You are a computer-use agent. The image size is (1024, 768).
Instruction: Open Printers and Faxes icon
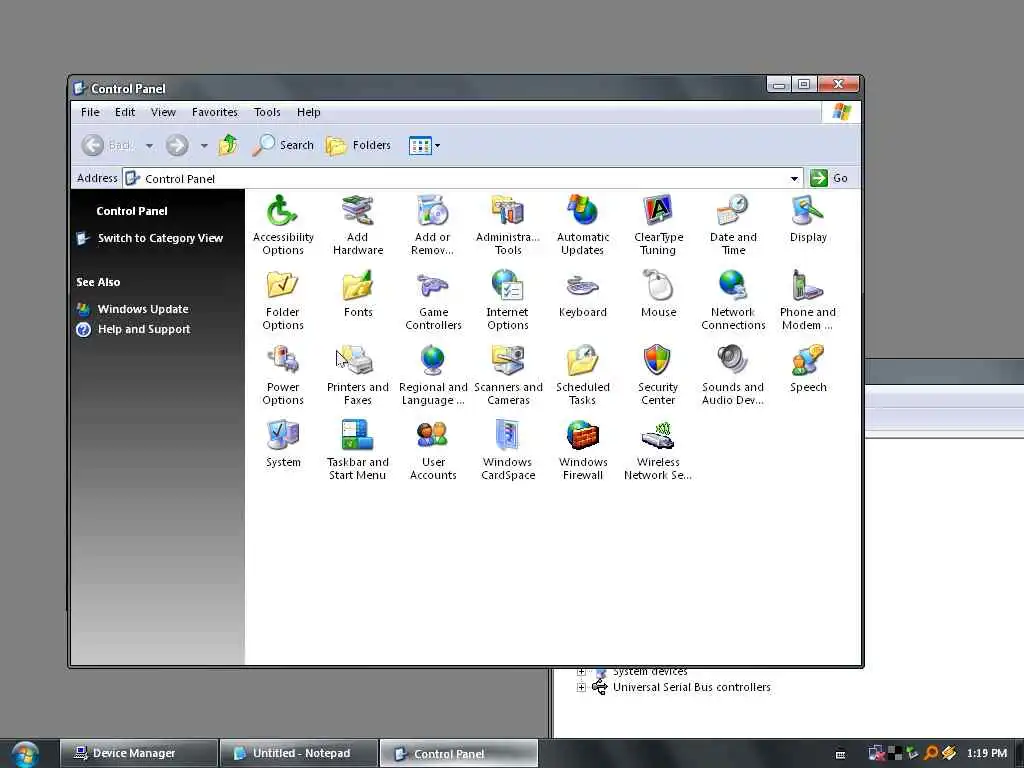[x=357, y=376]
